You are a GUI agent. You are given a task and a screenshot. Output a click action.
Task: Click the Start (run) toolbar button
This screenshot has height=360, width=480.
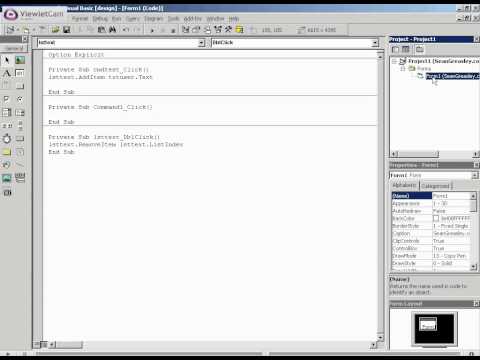click(x=152, y=30)
